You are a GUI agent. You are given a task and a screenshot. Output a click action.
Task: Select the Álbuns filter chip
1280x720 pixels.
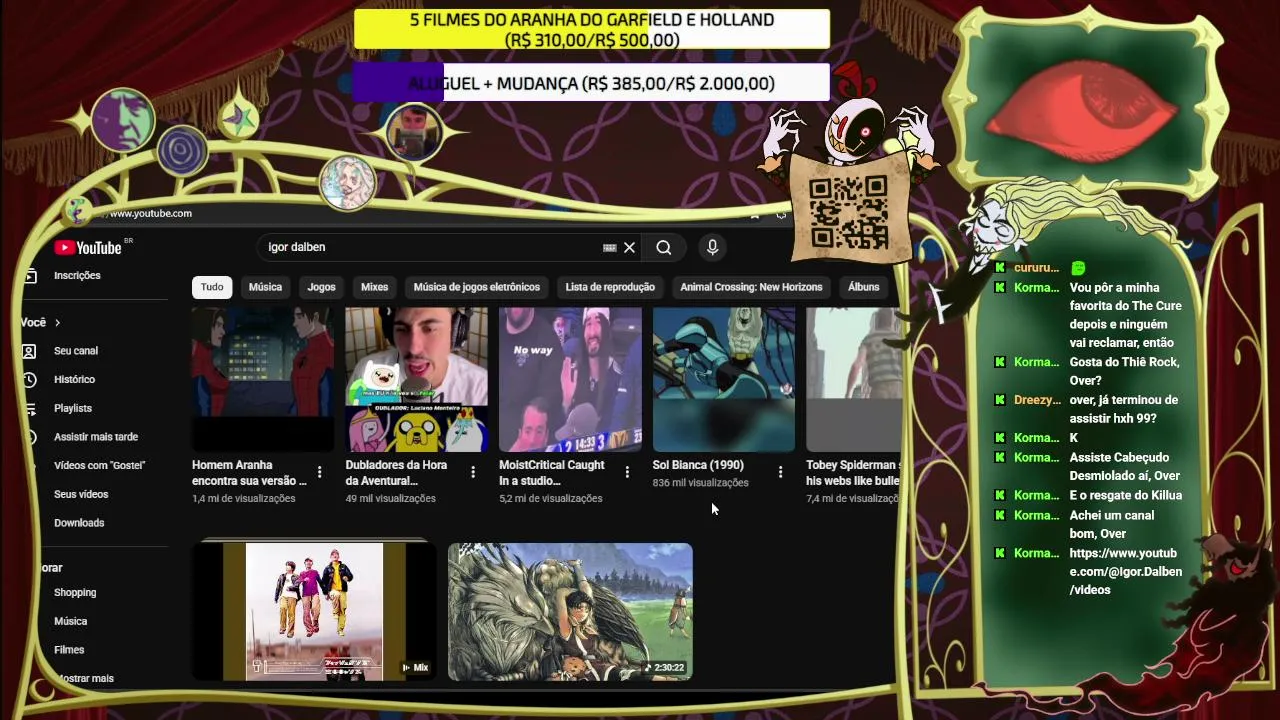tap(864, 287)
